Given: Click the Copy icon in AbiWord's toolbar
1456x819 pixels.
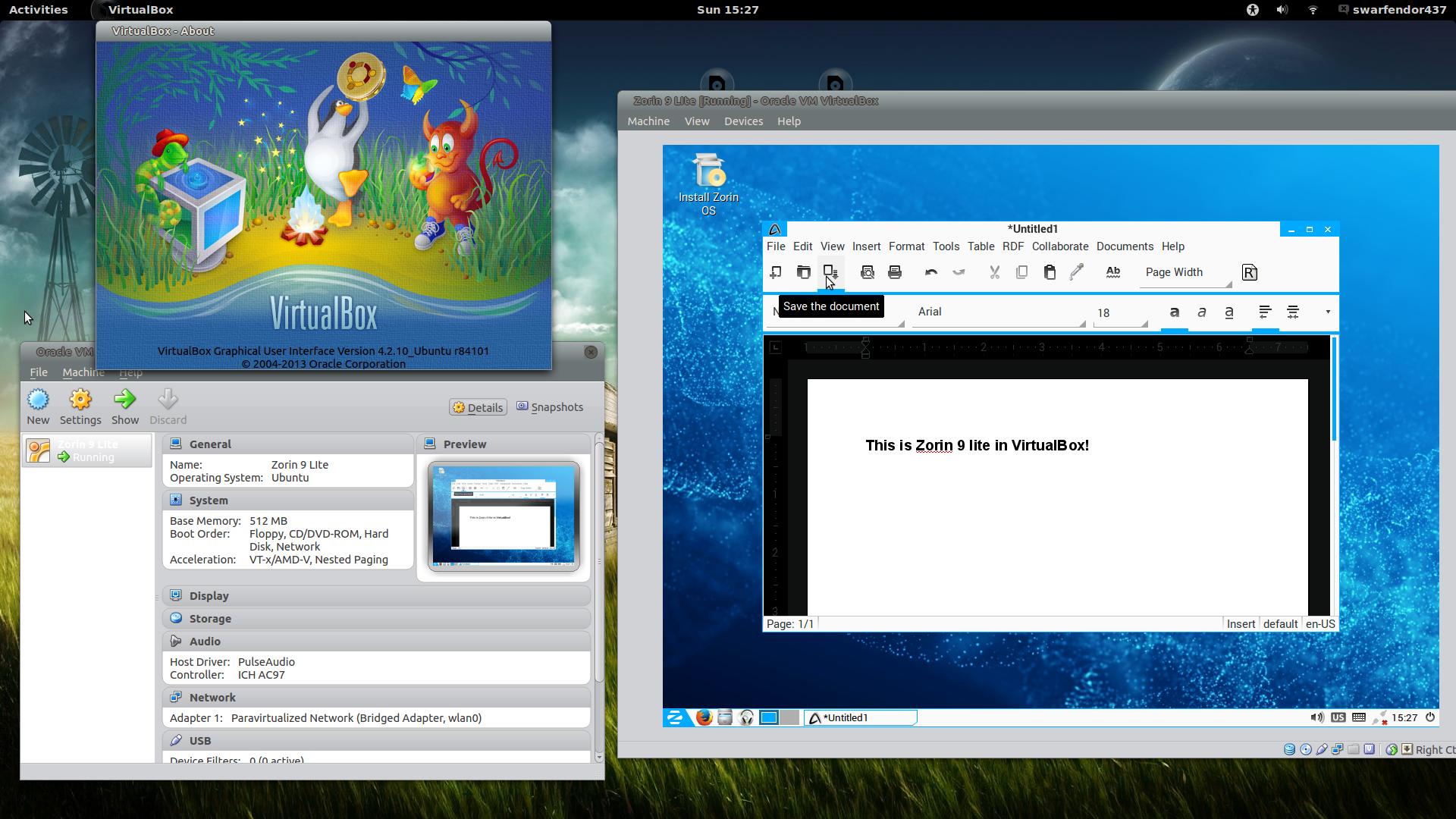Looking at the screenshot, I should [1022, 272].
